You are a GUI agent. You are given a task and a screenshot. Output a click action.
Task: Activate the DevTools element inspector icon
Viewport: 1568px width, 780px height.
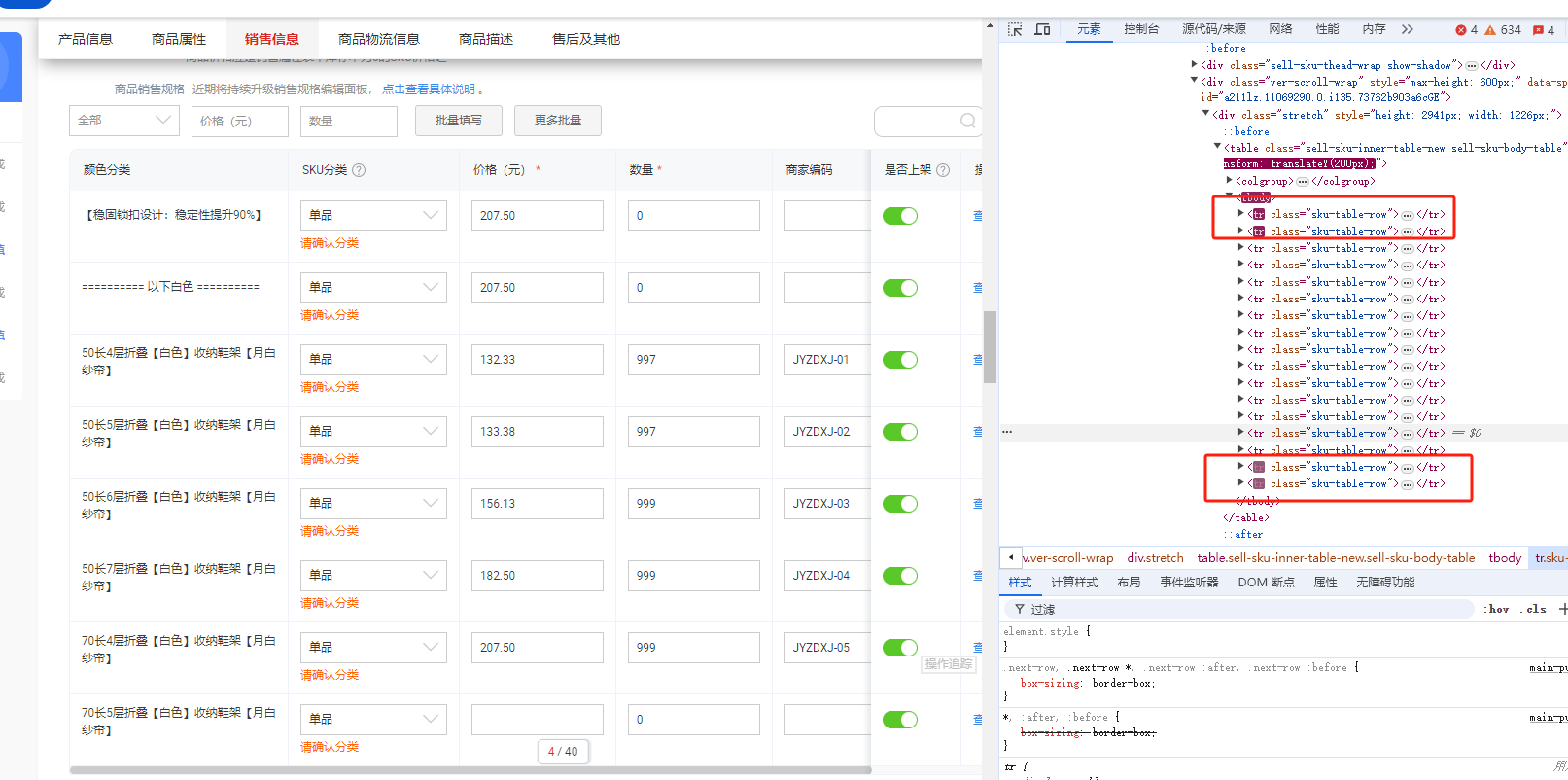pos(1015,29)
